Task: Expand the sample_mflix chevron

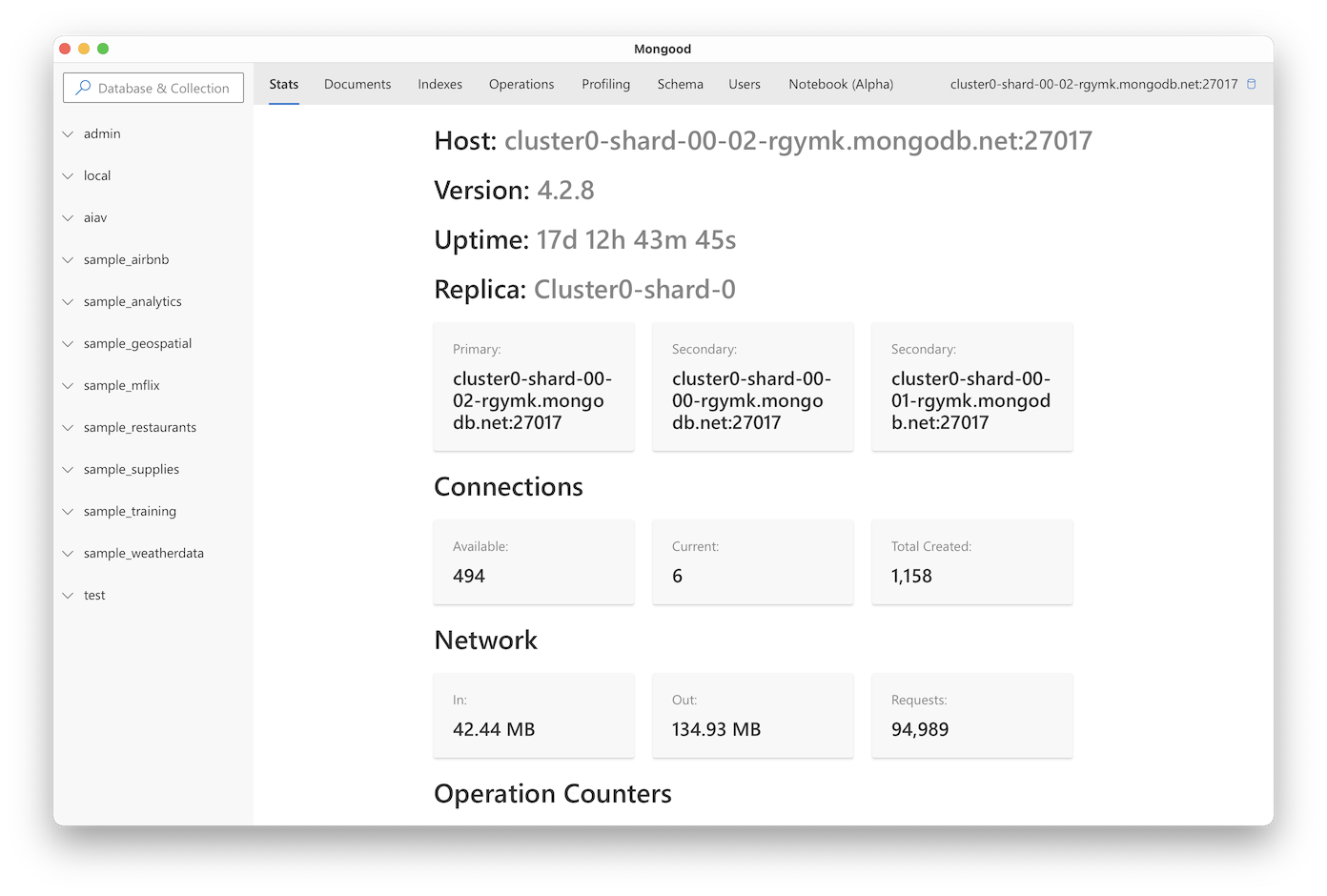Action: point(68,385)
